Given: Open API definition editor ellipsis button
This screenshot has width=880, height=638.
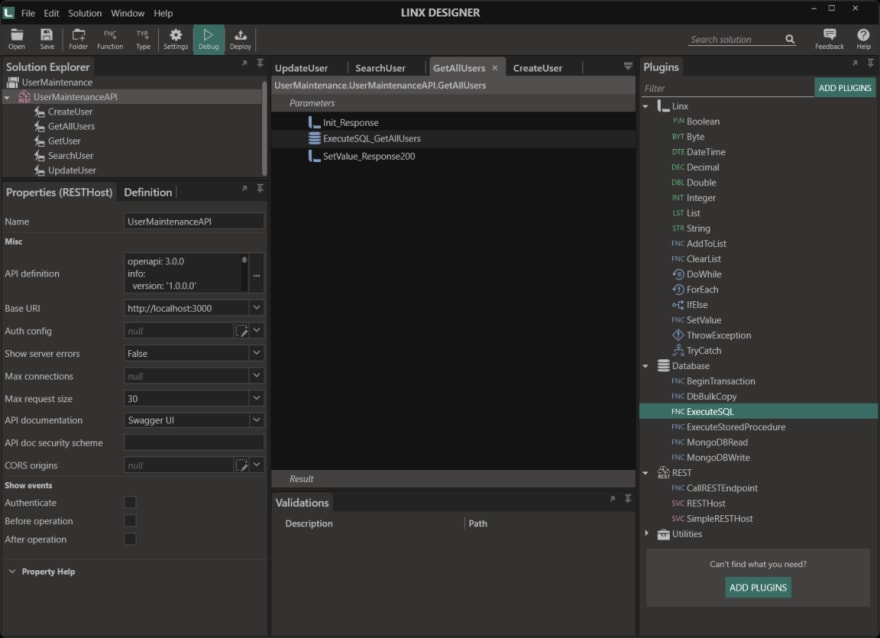Looking at the screenshot, I should (256, 276).
